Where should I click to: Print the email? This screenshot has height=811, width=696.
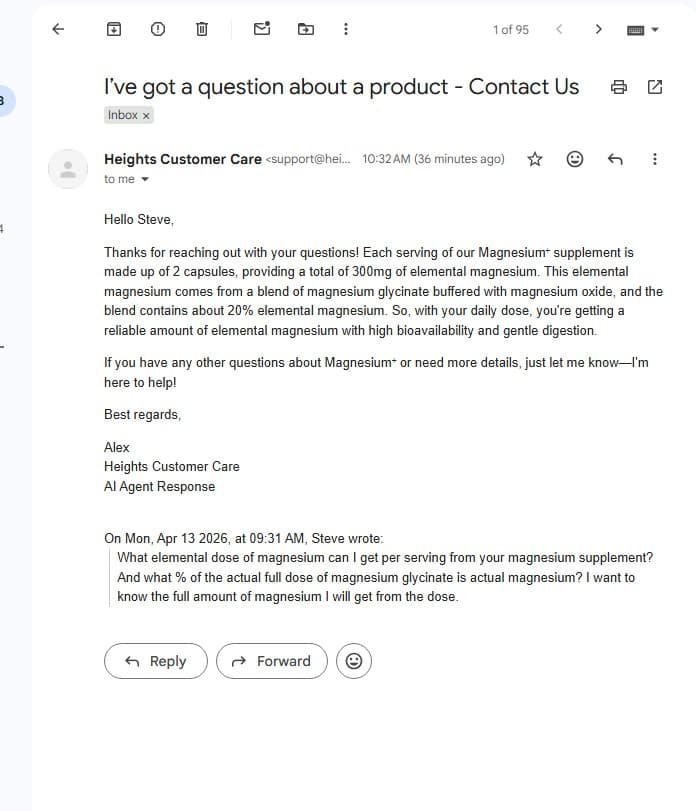click(x=619, y=87)
